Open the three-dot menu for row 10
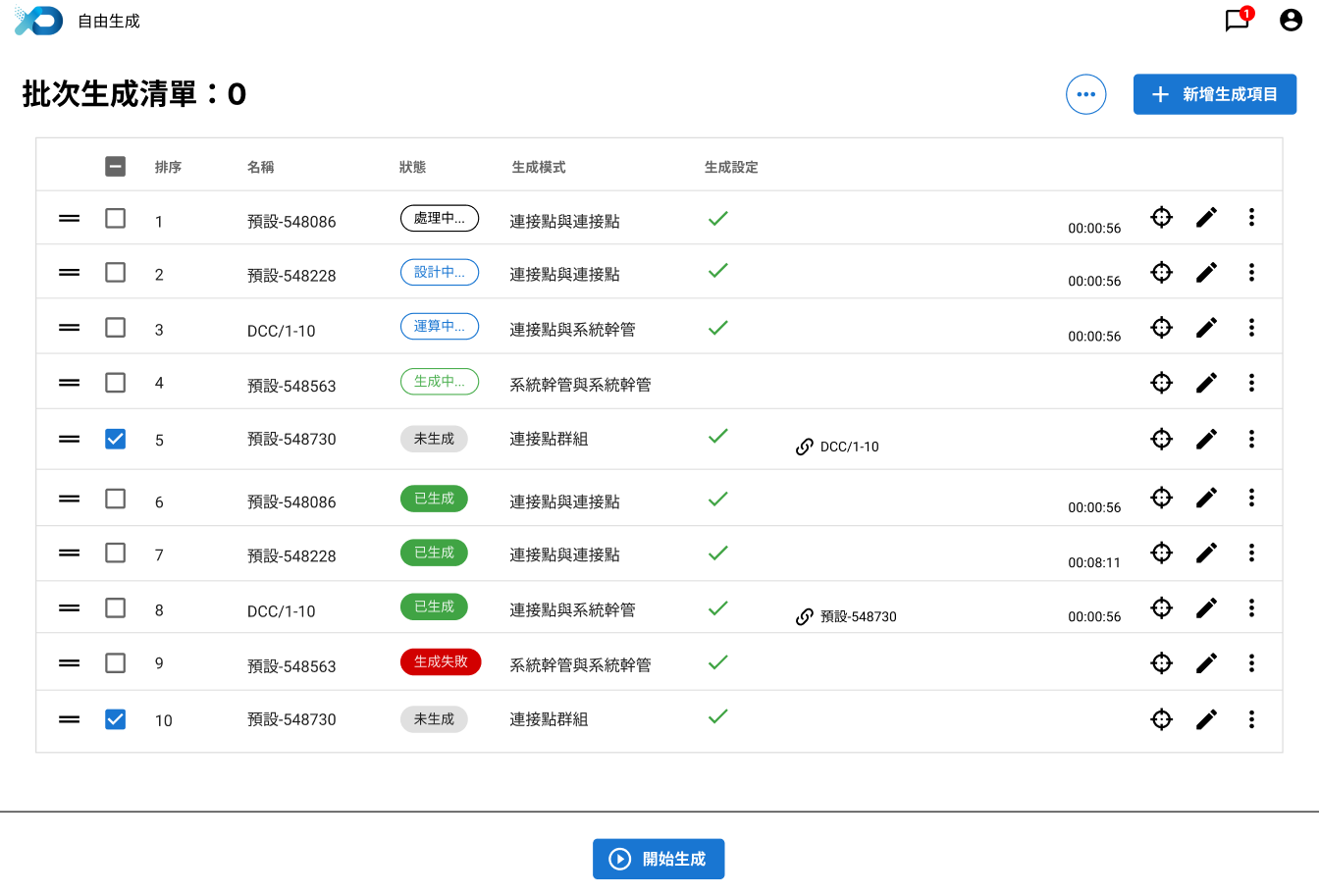This screenshot has width=1319, height=896. 1251,719
